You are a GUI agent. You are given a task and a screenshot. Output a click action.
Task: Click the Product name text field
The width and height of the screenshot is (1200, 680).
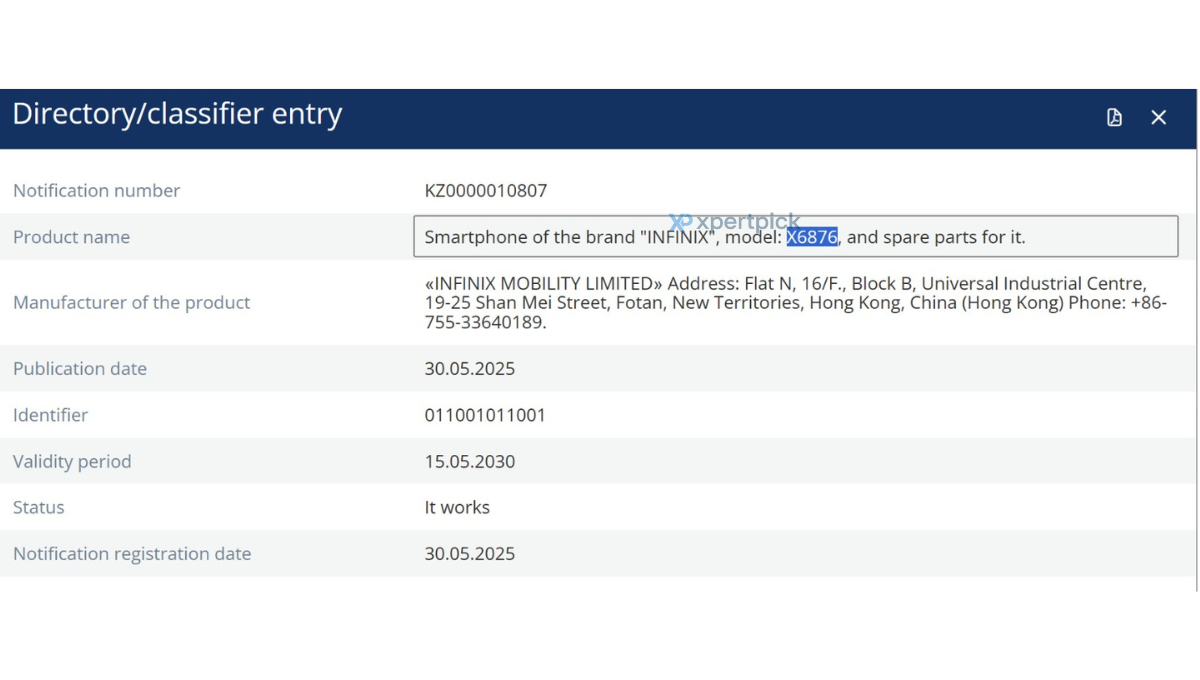tap(796, 237)
